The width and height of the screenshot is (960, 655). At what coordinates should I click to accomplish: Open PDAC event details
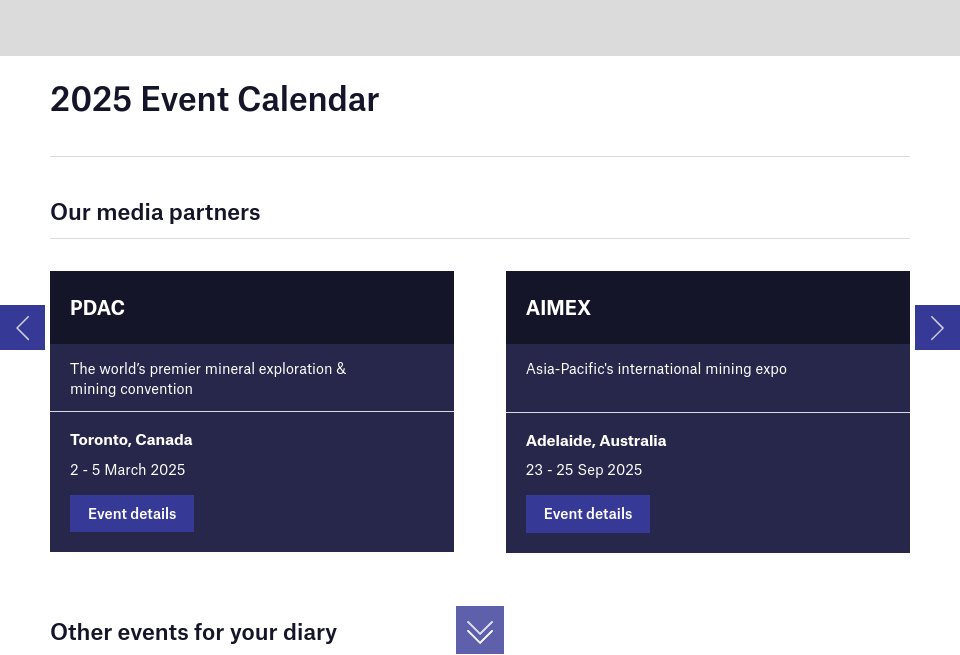(x=131, y=513)
